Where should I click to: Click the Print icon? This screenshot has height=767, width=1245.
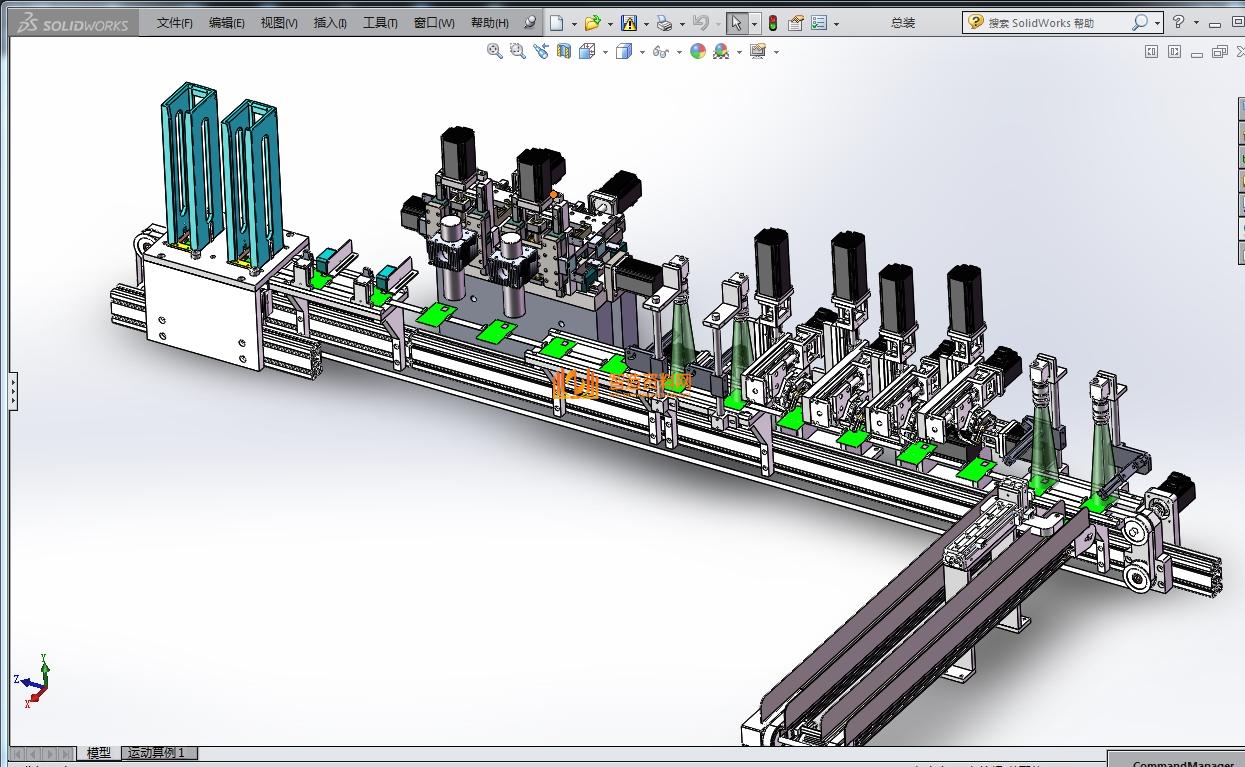(664, 23)
